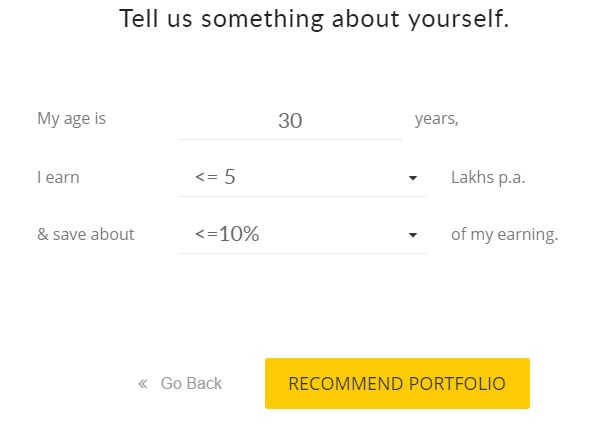This screenshot has height=430, width=600.
Task: Click the 'My age is' label
Action: [72, 119]
